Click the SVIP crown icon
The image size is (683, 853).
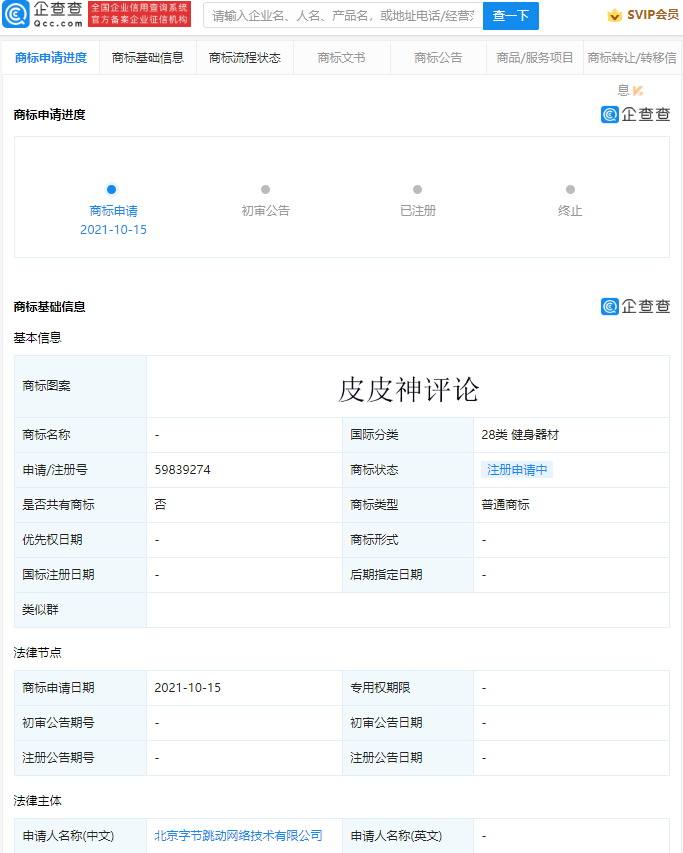(614, 15)
